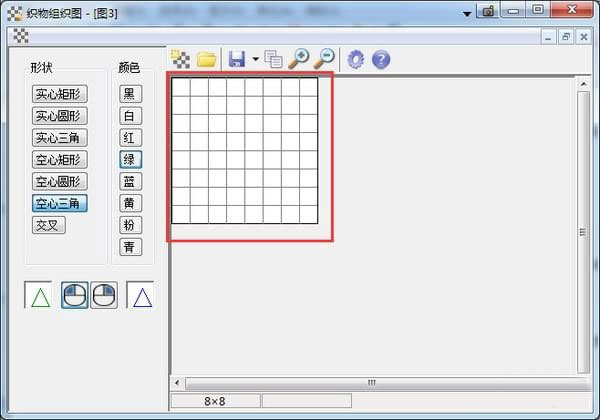Choose the 白 color button
Viewport: 600px width, 420px height.
click(130, 116)
